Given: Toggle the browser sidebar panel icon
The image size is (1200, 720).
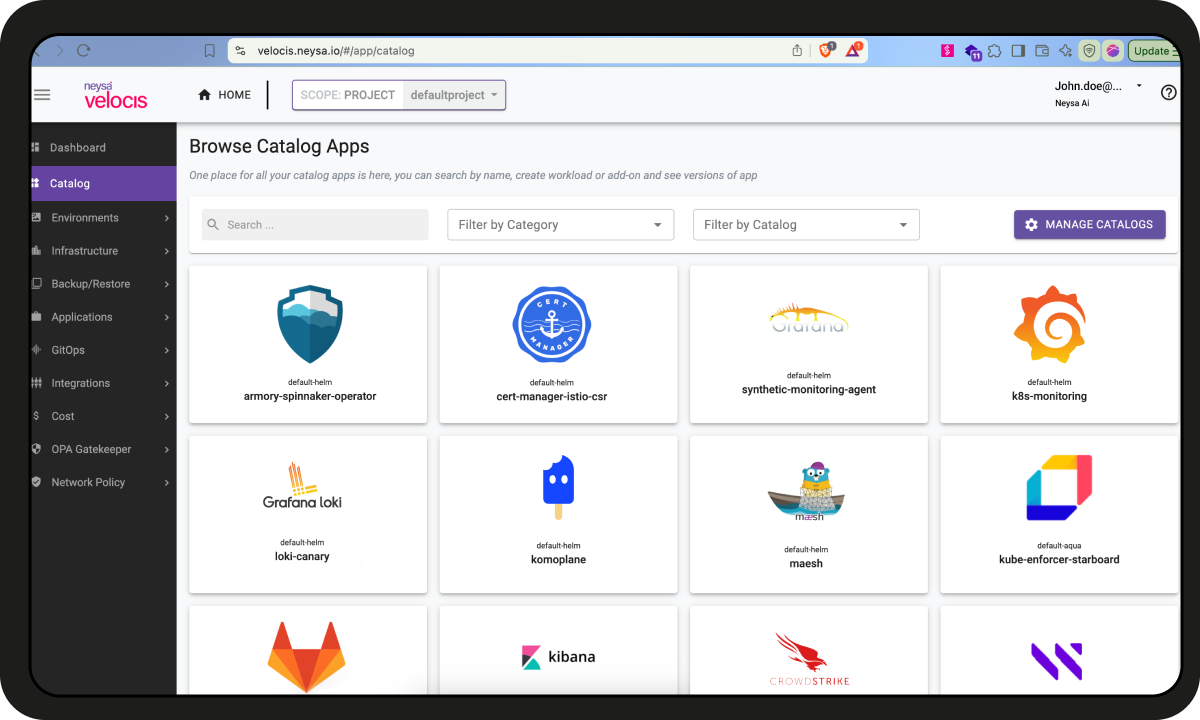Looking at the screenshot, I should pos(1018,50).
